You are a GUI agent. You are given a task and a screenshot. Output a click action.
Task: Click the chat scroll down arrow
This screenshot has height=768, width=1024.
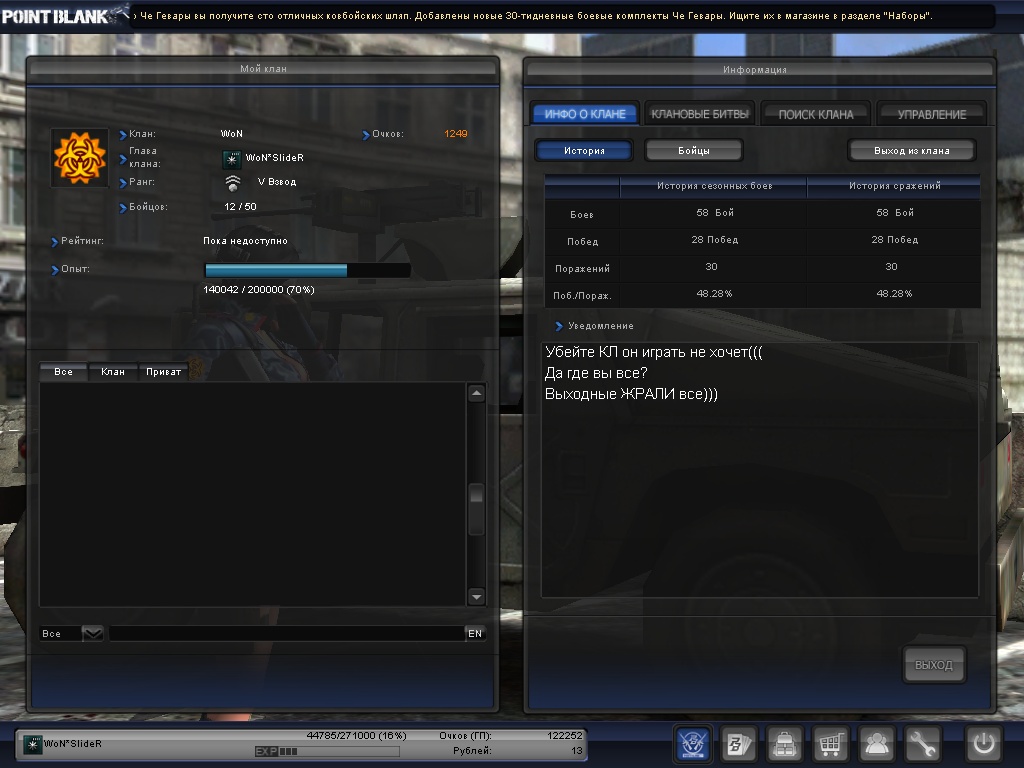[x=476, y=597]
